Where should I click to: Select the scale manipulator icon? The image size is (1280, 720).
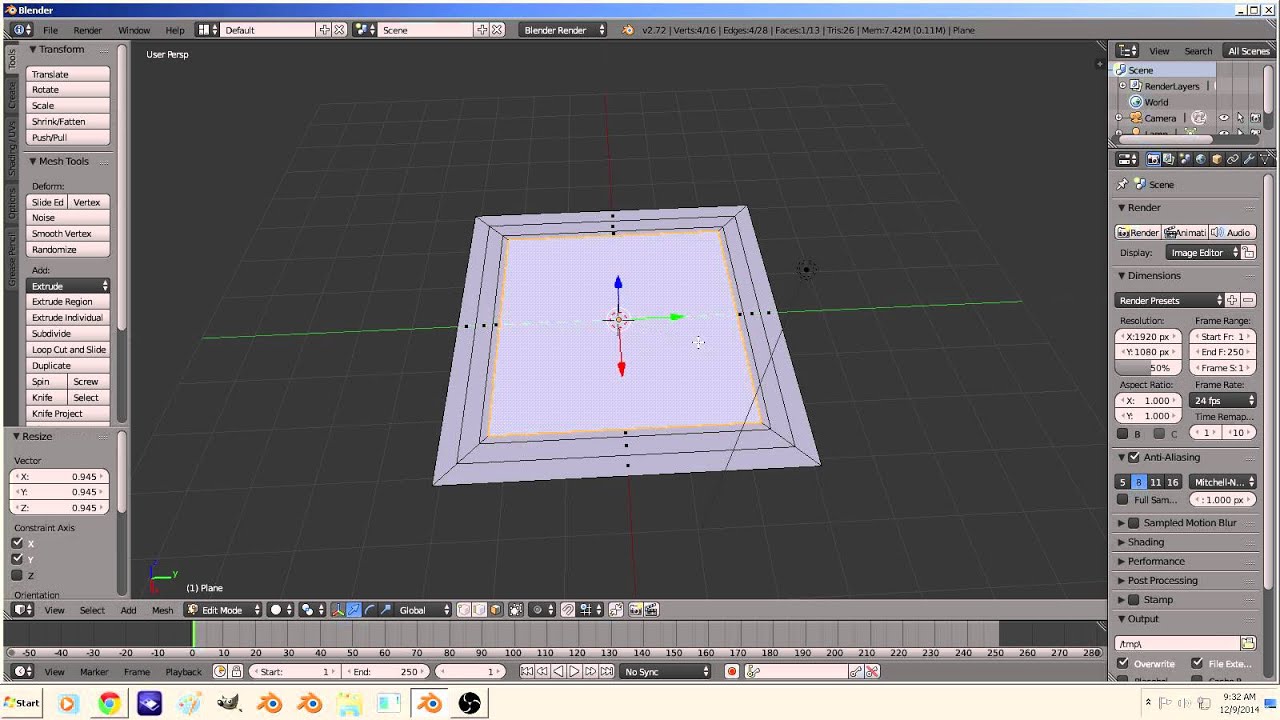(386, 610)
